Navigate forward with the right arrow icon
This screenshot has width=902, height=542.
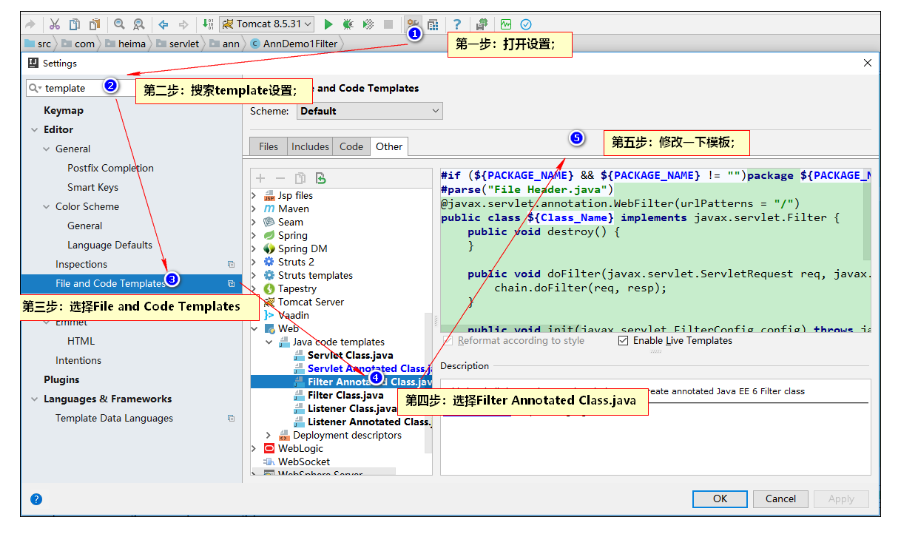(183, 24)
